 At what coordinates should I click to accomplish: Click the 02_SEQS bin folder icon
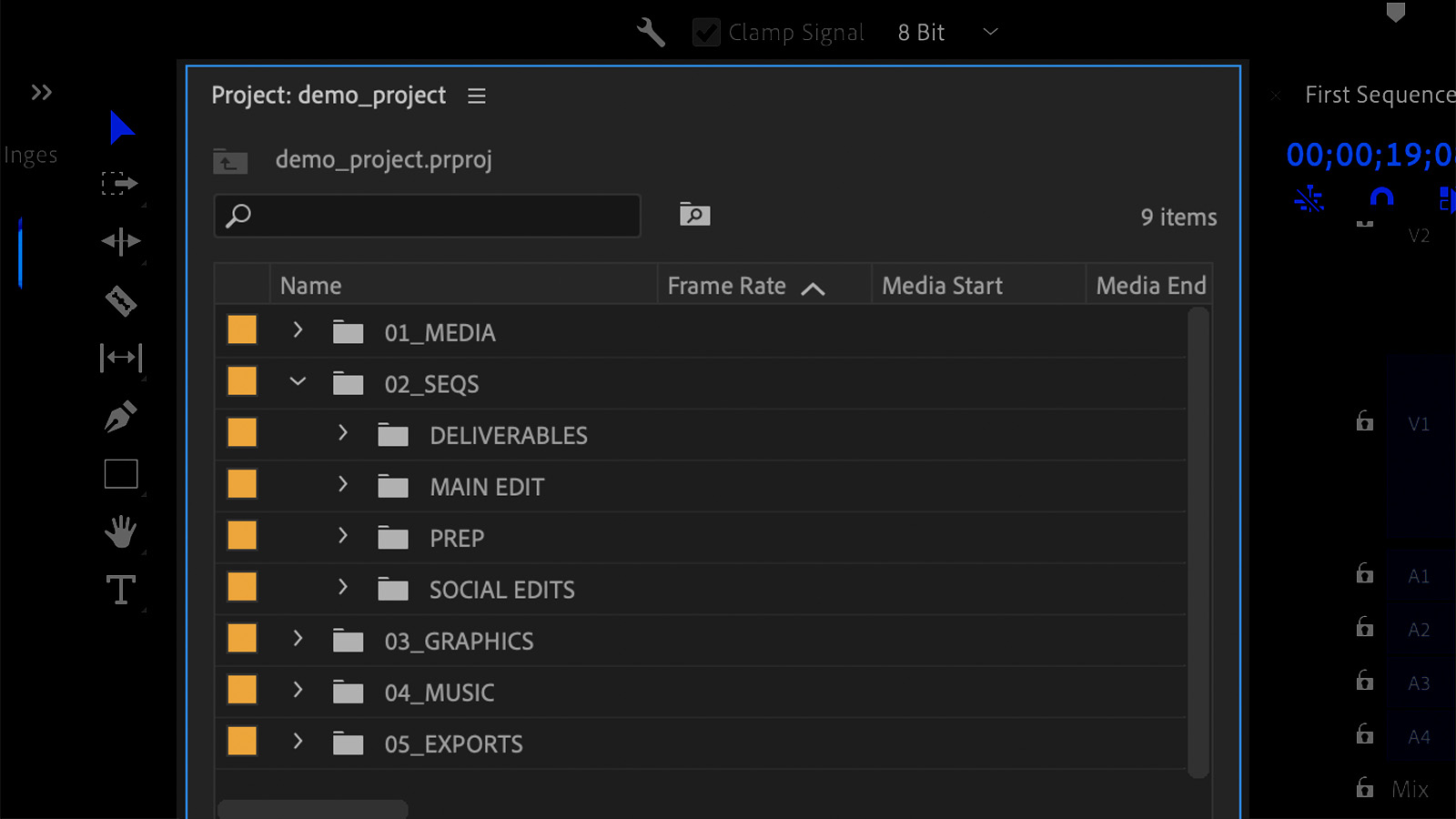click(348, 383)
